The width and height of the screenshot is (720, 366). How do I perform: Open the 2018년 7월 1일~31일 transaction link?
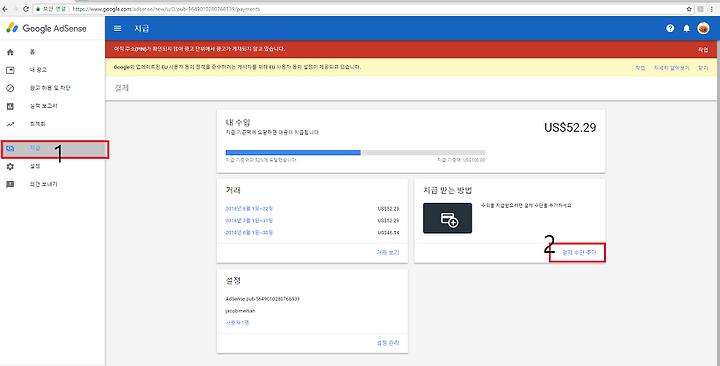point(249,220)
